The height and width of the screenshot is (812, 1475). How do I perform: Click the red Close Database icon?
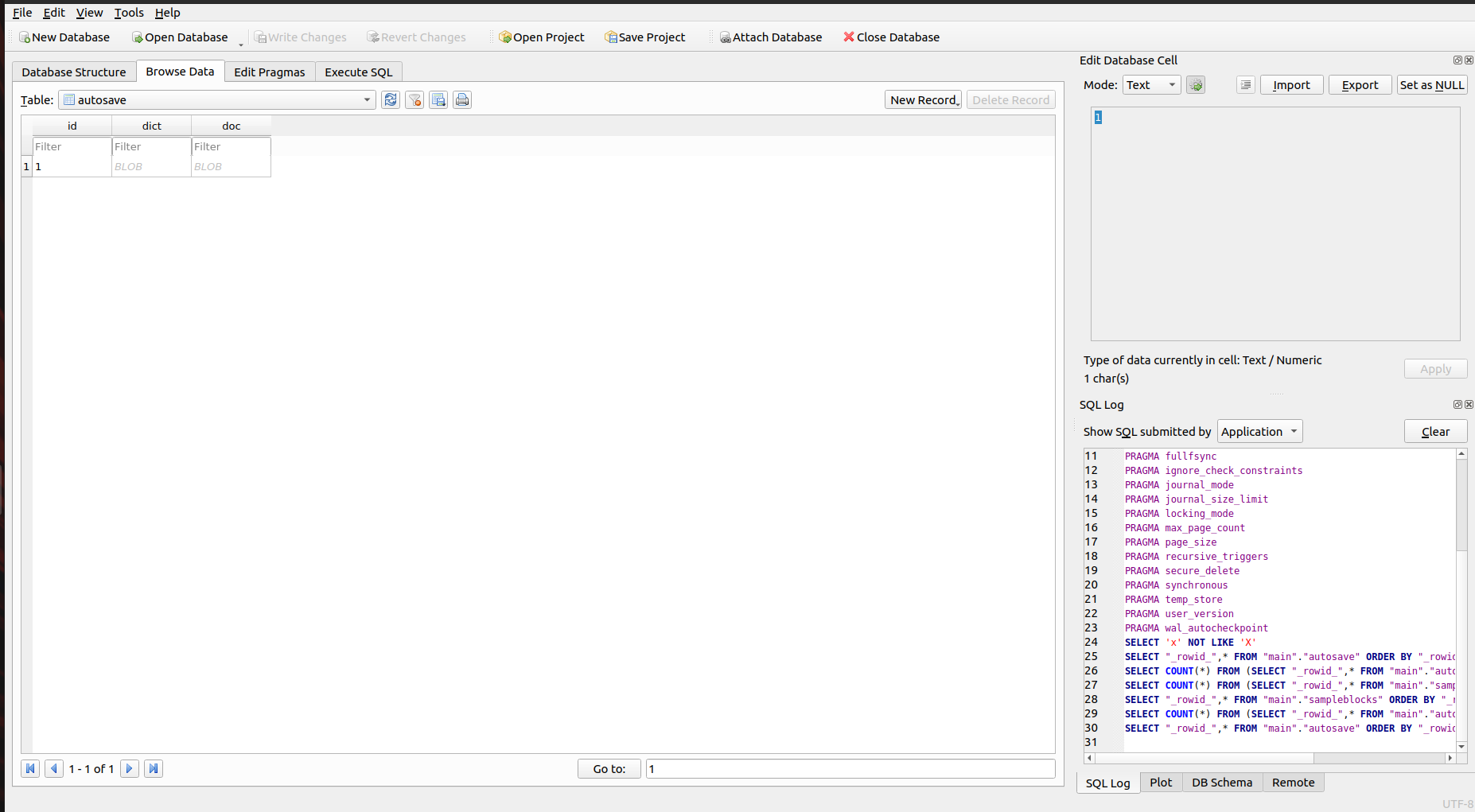(x=849, y=37)
